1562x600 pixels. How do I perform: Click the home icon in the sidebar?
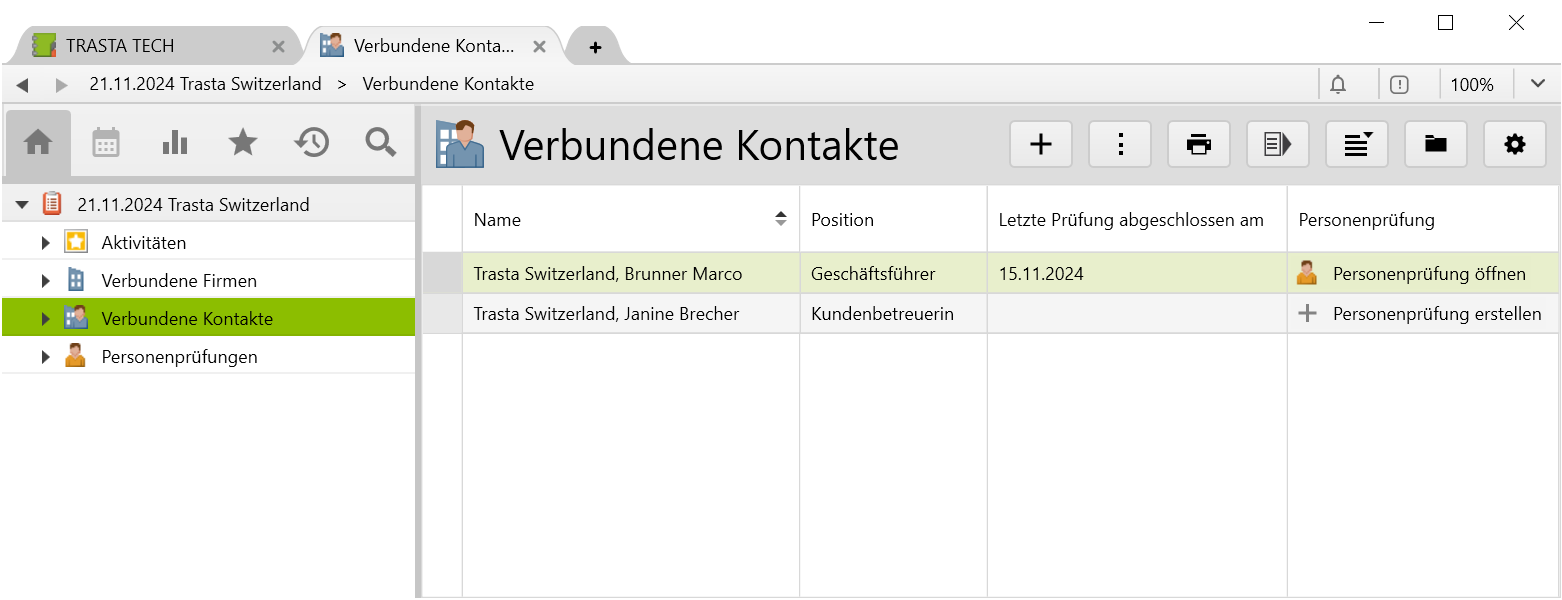pos(38,143)
